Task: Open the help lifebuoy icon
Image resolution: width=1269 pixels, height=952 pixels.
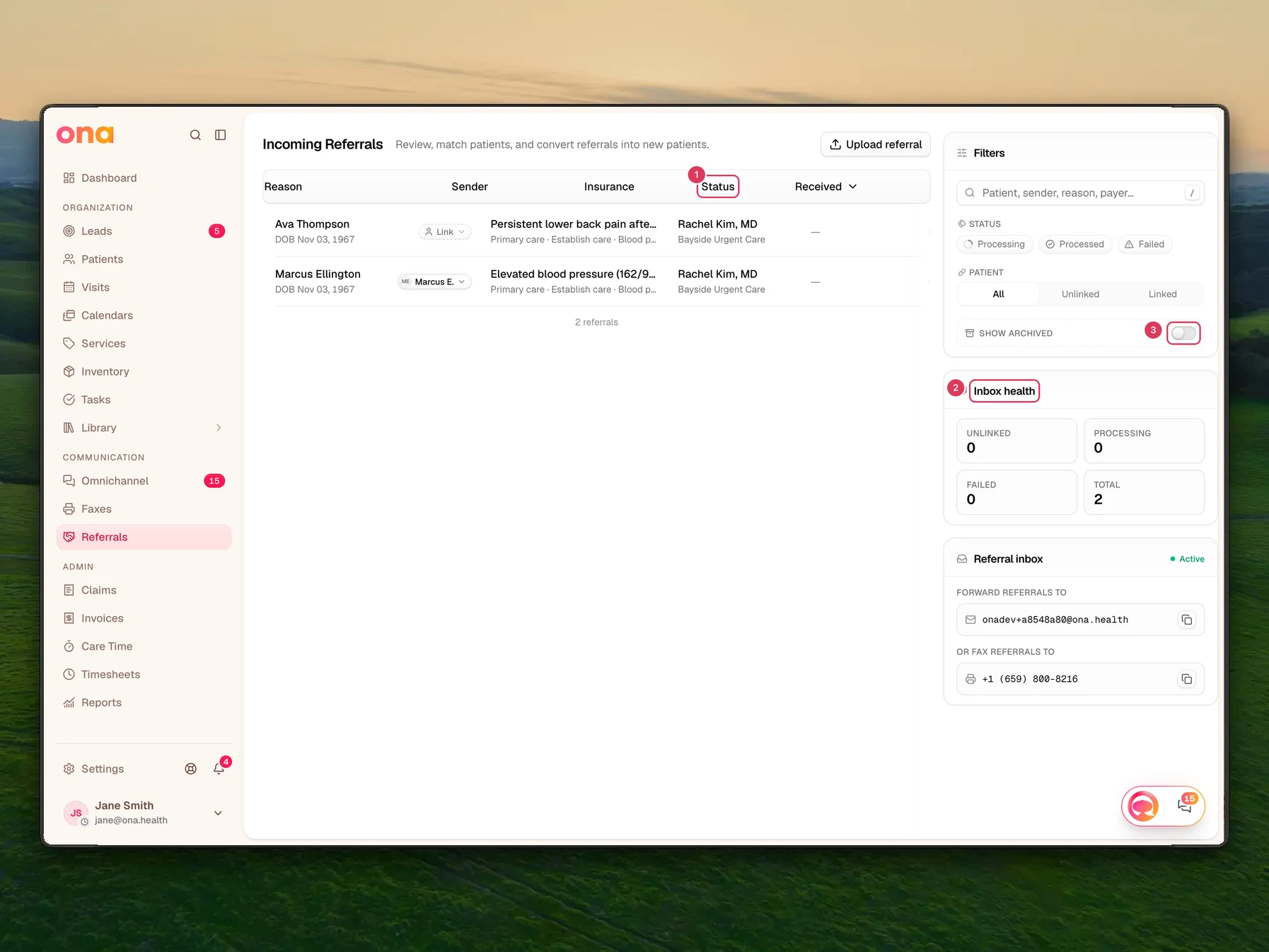Action: [191, 769]
